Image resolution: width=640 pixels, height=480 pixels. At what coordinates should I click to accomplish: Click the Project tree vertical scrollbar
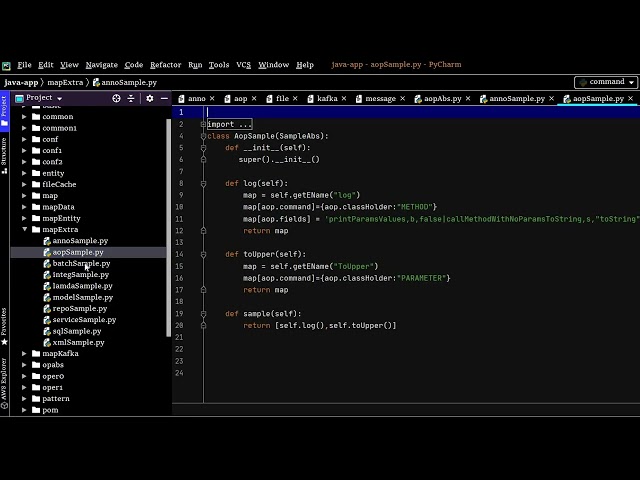[x=169, y=228]
